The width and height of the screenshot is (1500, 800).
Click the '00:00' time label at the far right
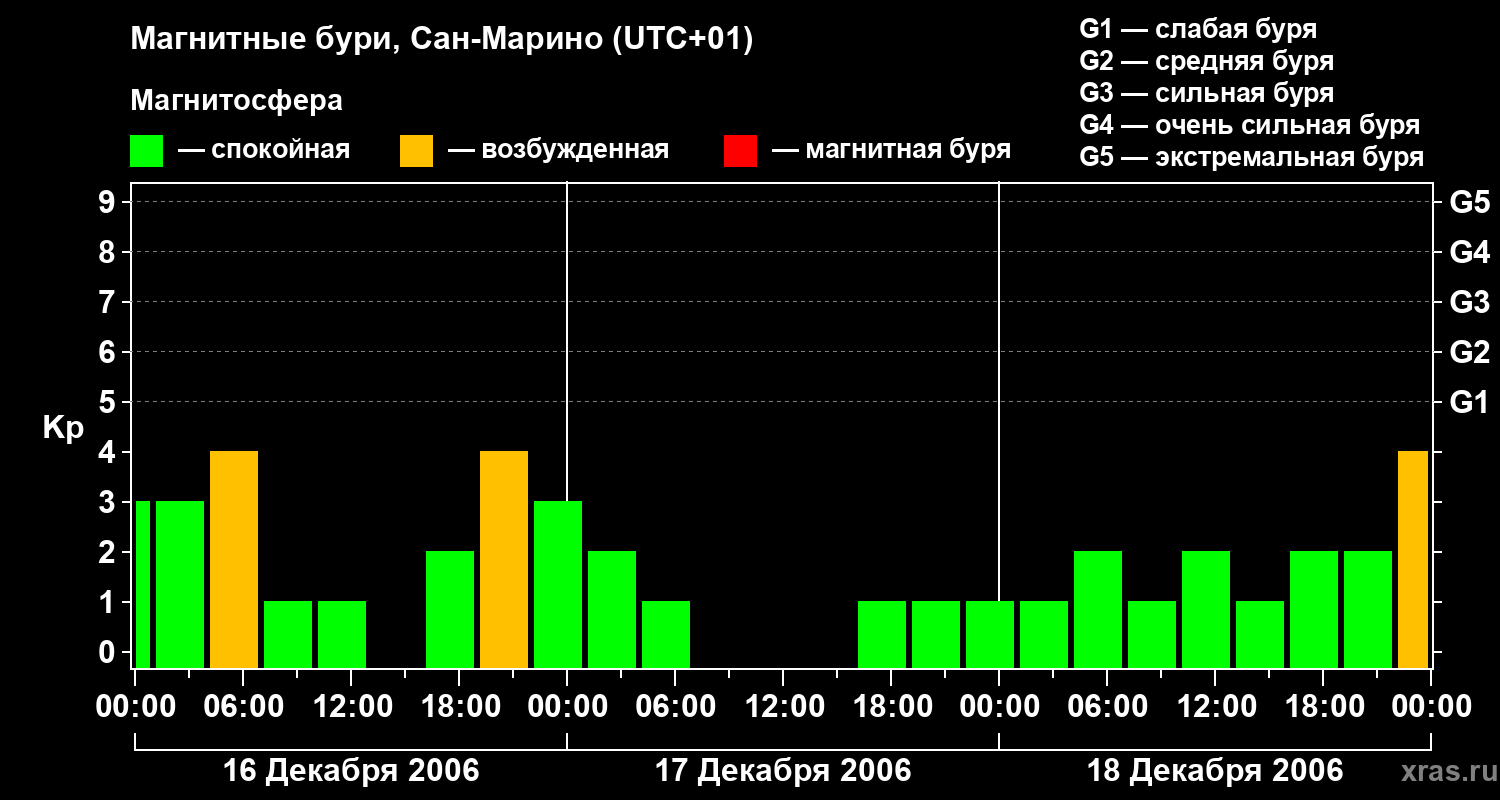pyautogui.click(x=1431, y=707)
